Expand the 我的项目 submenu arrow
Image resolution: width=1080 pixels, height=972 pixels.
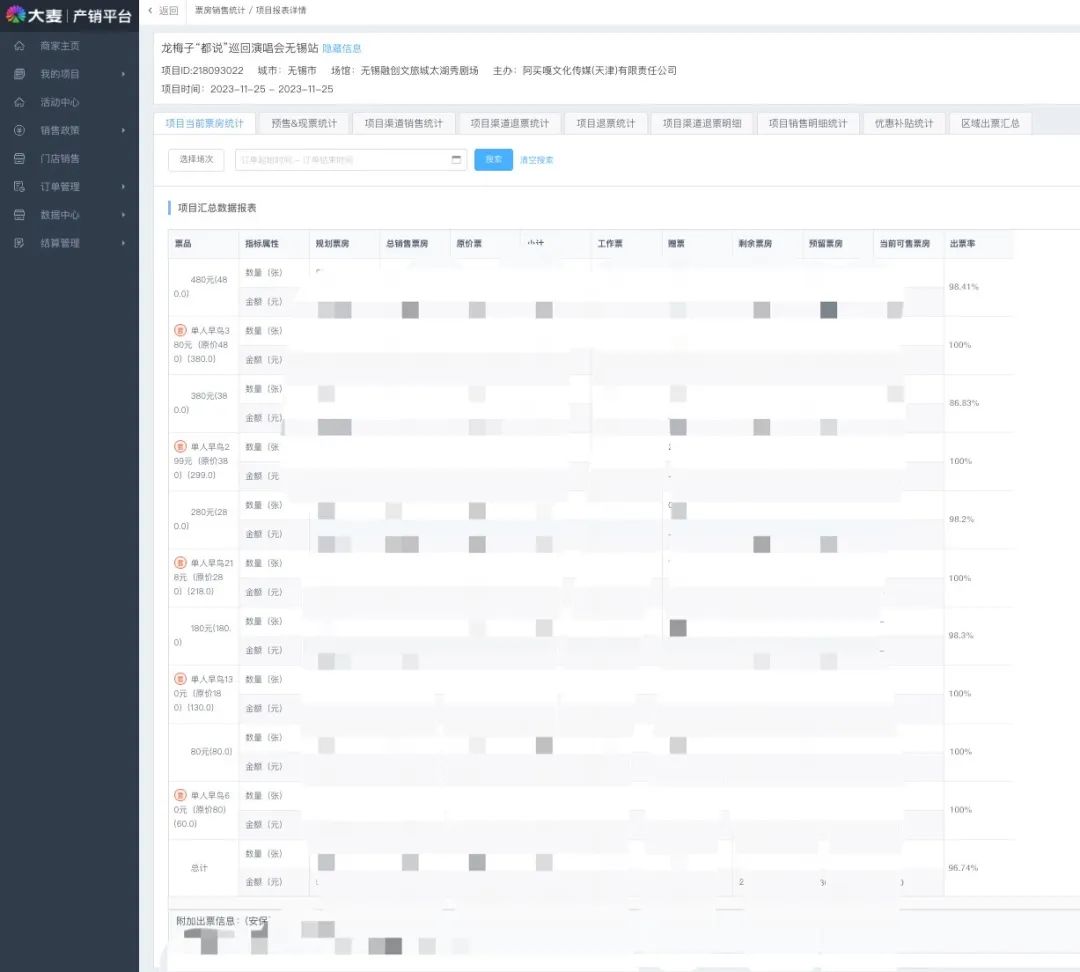pos(123,74)
